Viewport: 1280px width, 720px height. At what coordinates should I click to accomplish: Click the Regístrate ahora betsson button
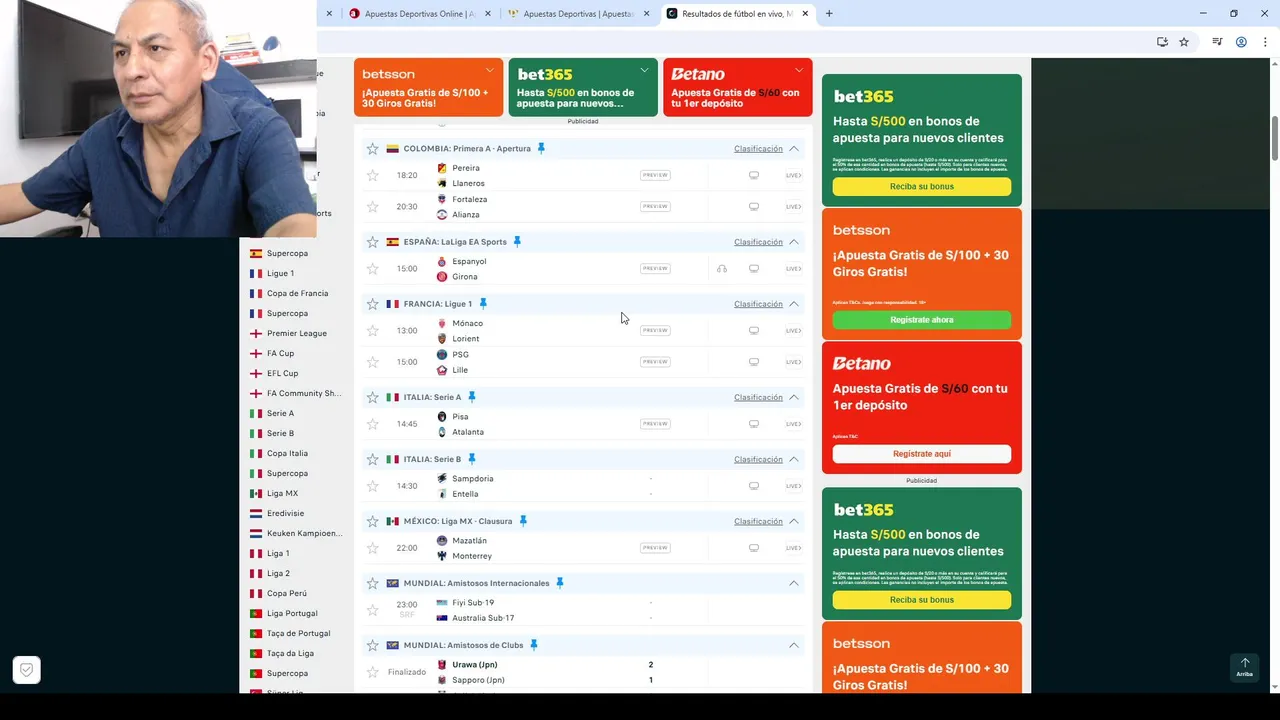pos(922,320)
